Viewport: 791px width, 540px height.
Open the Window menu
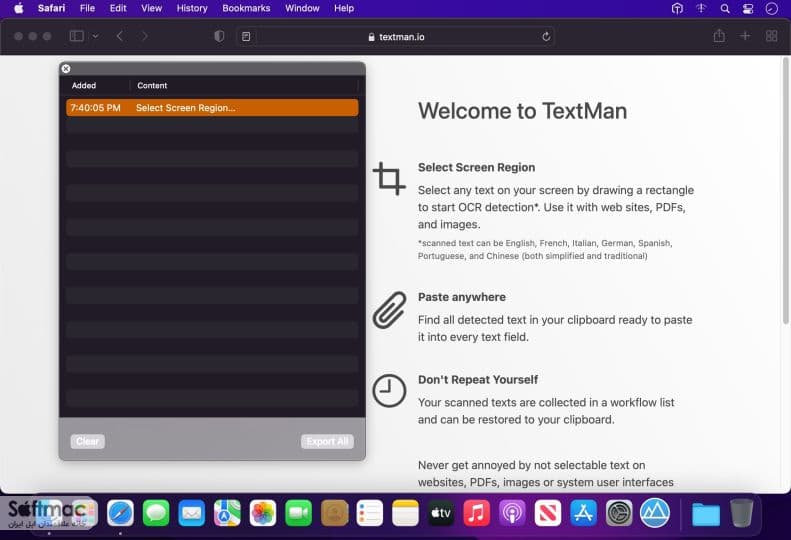pyautogui.click(x=302, y=8)
